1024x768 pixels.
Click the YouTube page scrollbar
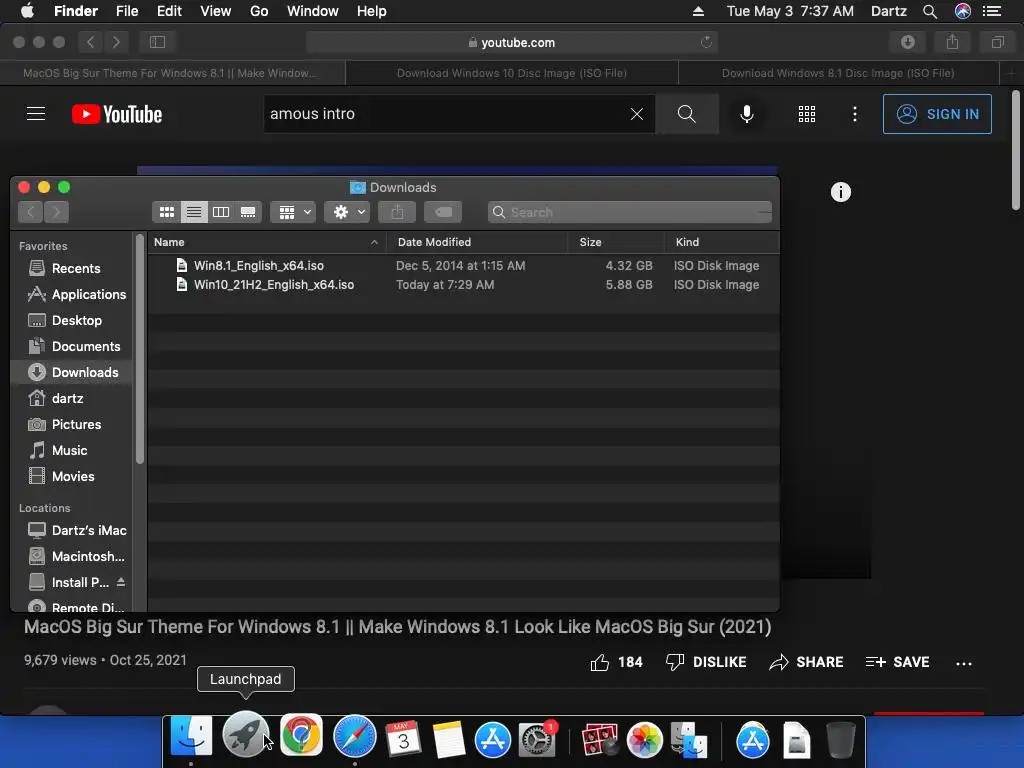click(1016, 150)
